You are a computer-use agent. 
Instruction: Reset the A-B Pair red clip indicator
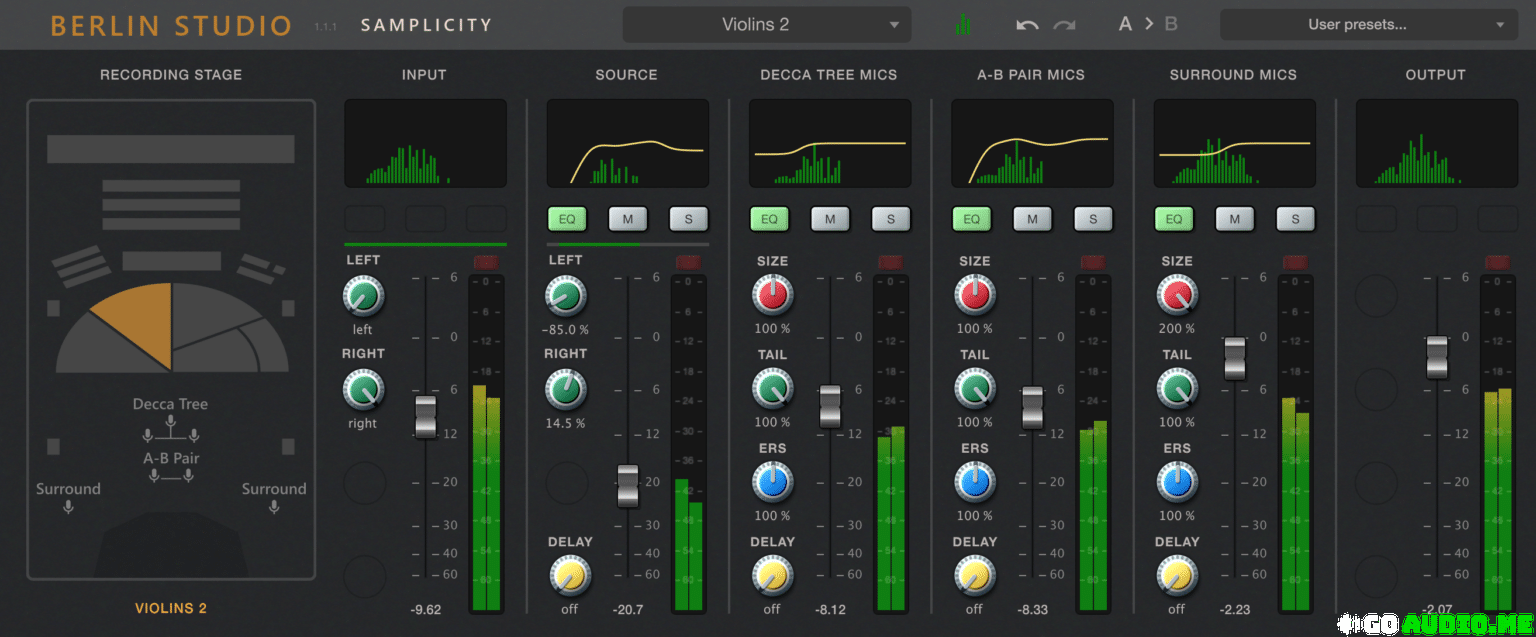click(1093, 262)
